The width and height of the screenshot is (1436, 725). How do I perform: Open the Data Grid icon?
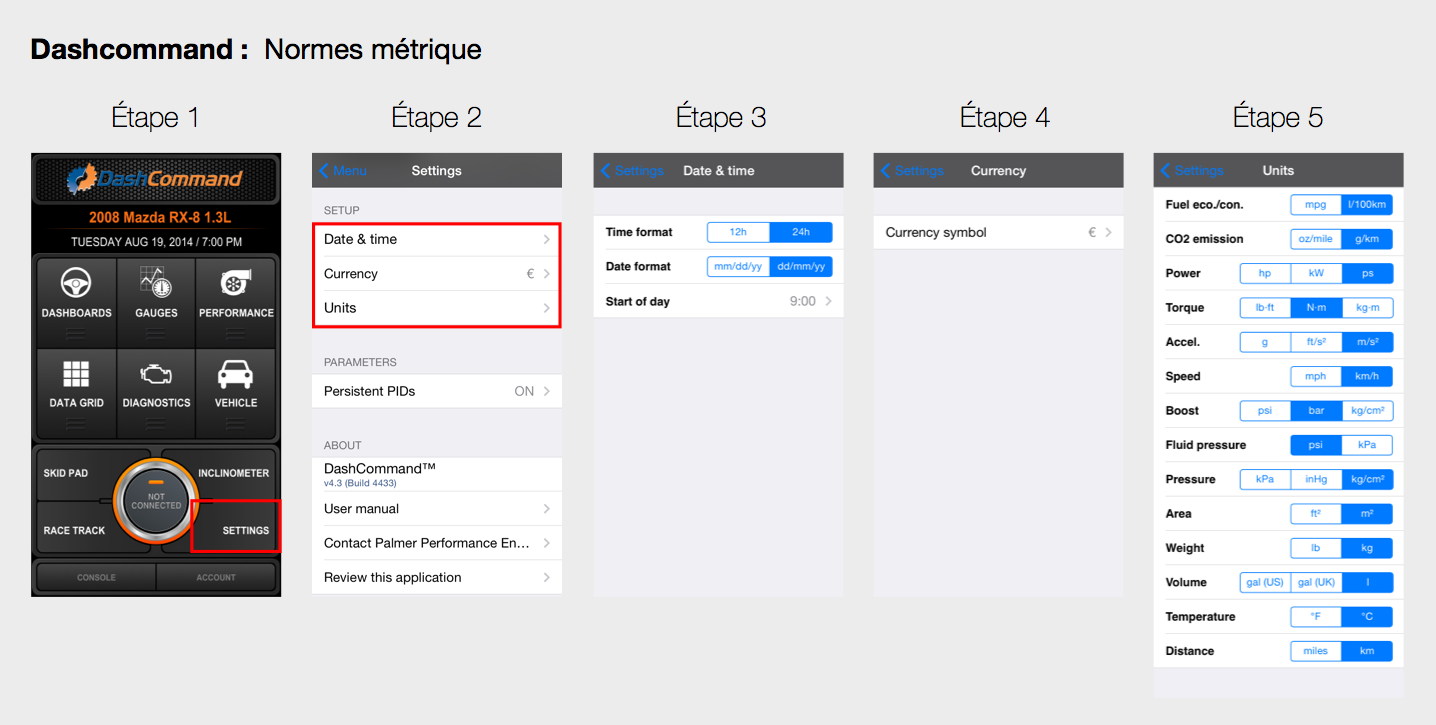click(76, 376)
